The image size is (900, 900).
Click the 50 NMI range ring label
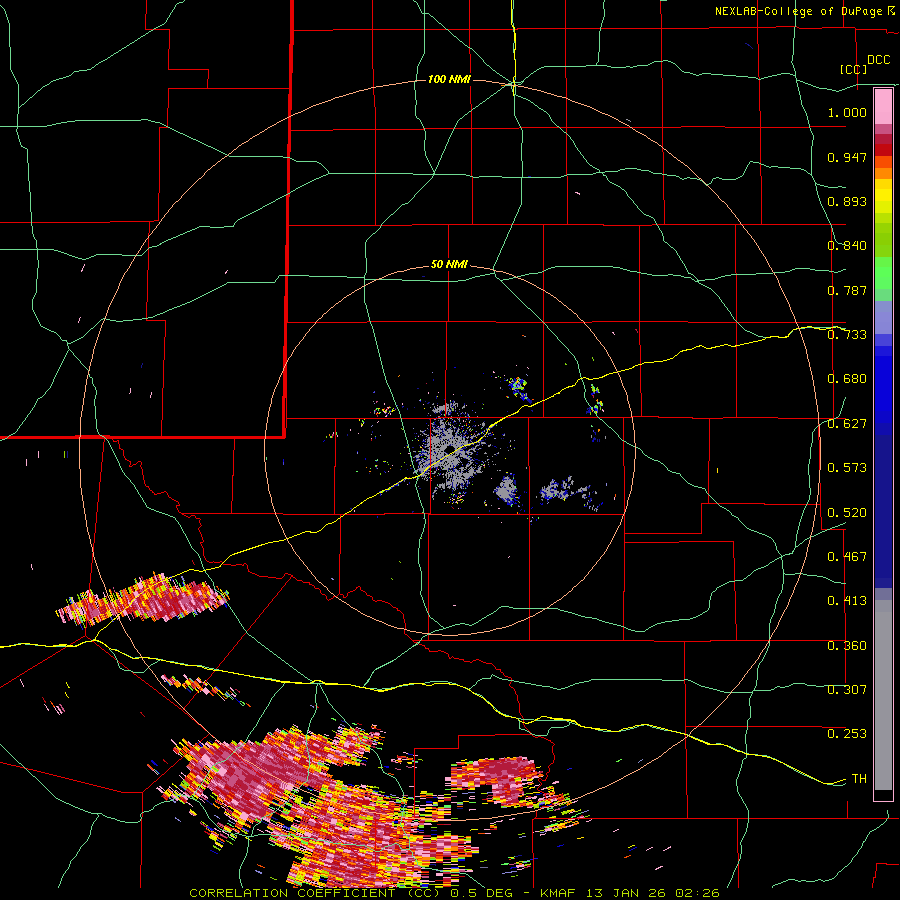[449, 265]
